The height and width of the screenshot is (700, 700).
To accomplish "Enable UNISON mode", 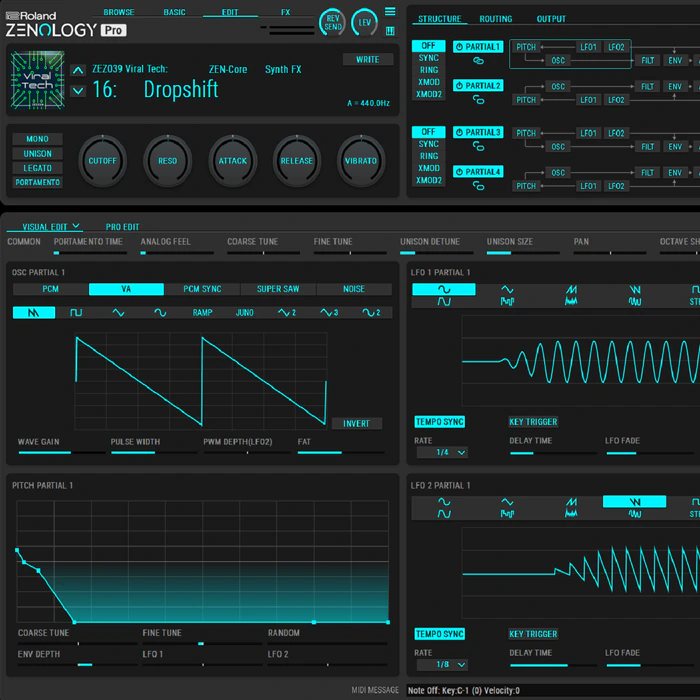I will pyautogui.click(x=38, y=154).
